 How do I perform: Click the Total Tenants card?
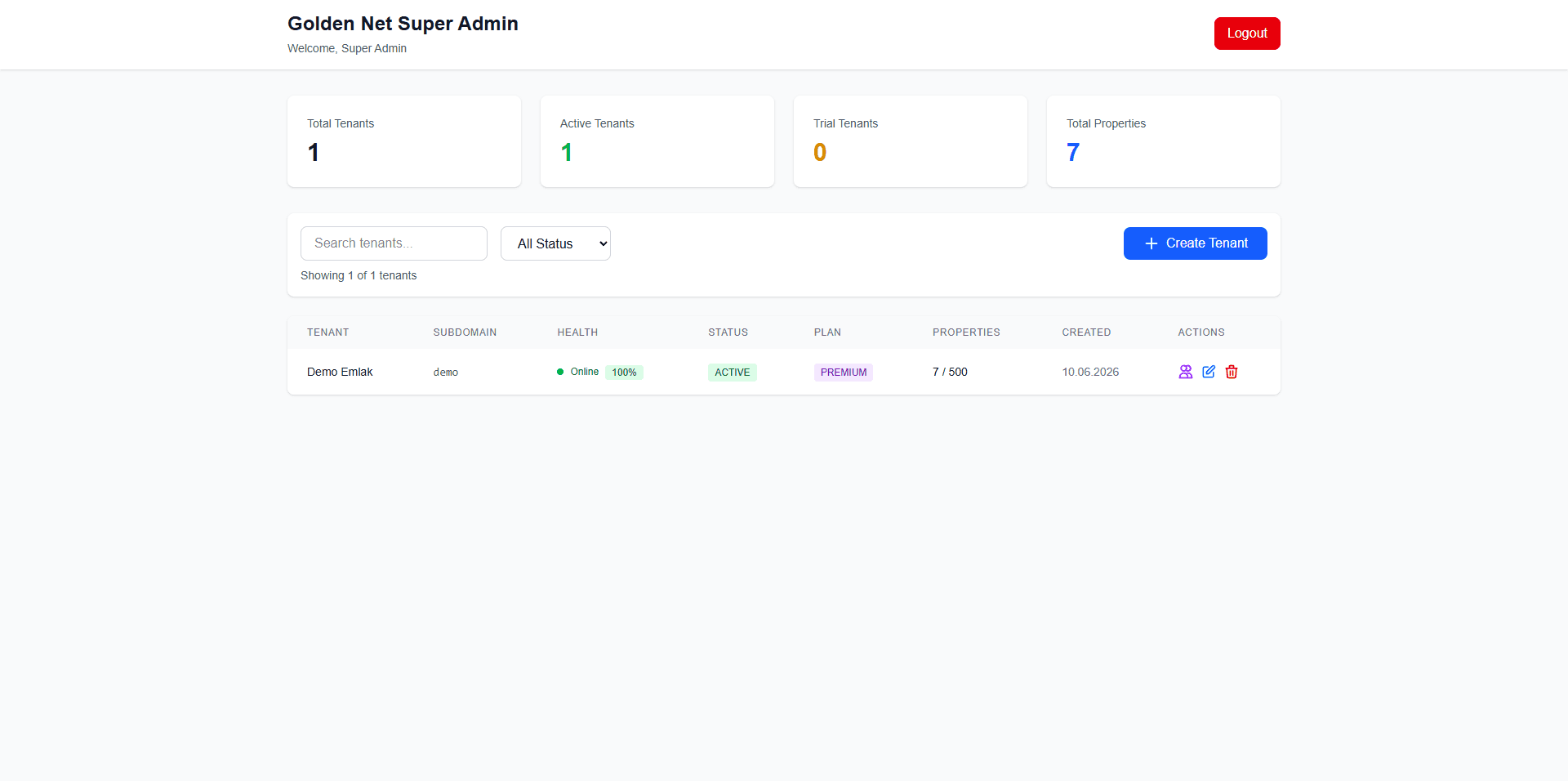[x=404, y=141]
